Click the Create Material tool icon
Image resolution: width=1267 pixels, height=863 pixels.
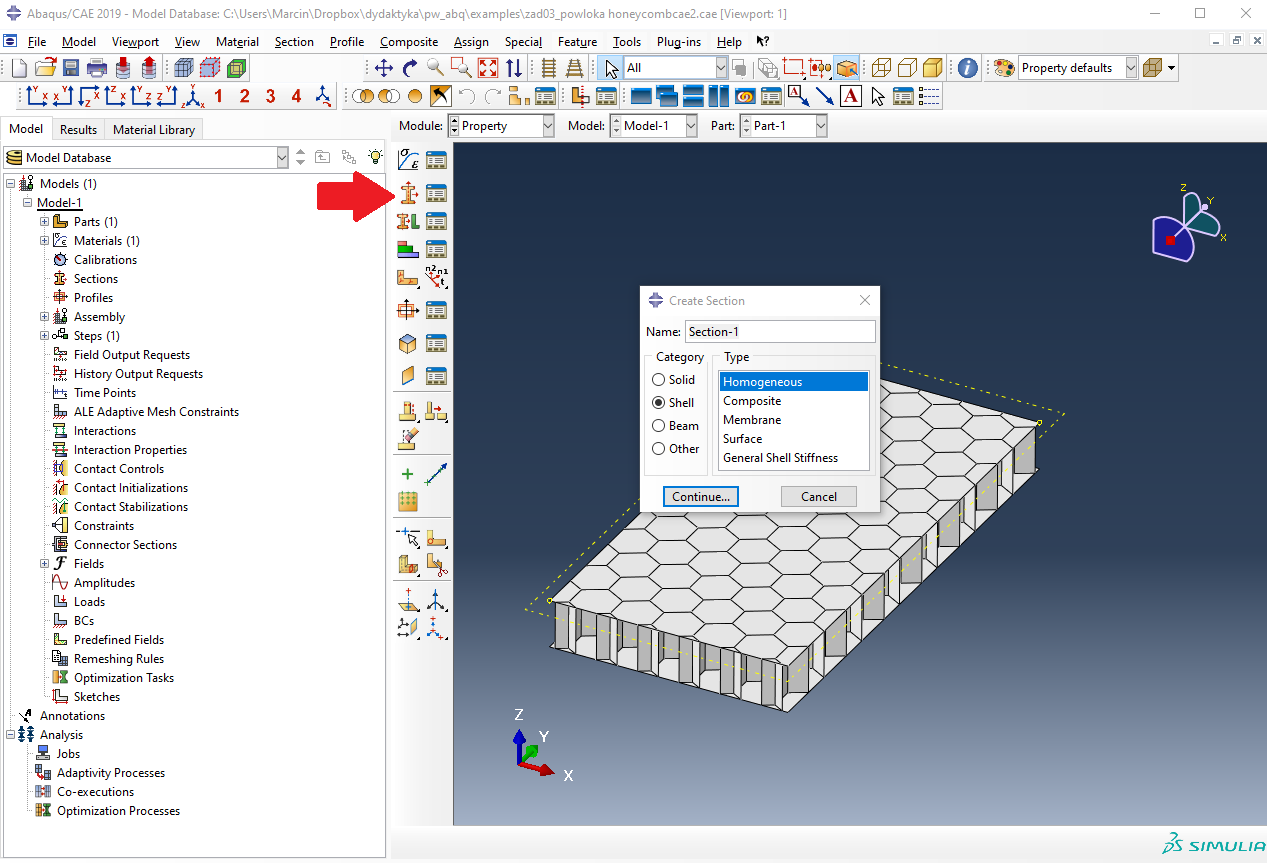tap(408, 159)
